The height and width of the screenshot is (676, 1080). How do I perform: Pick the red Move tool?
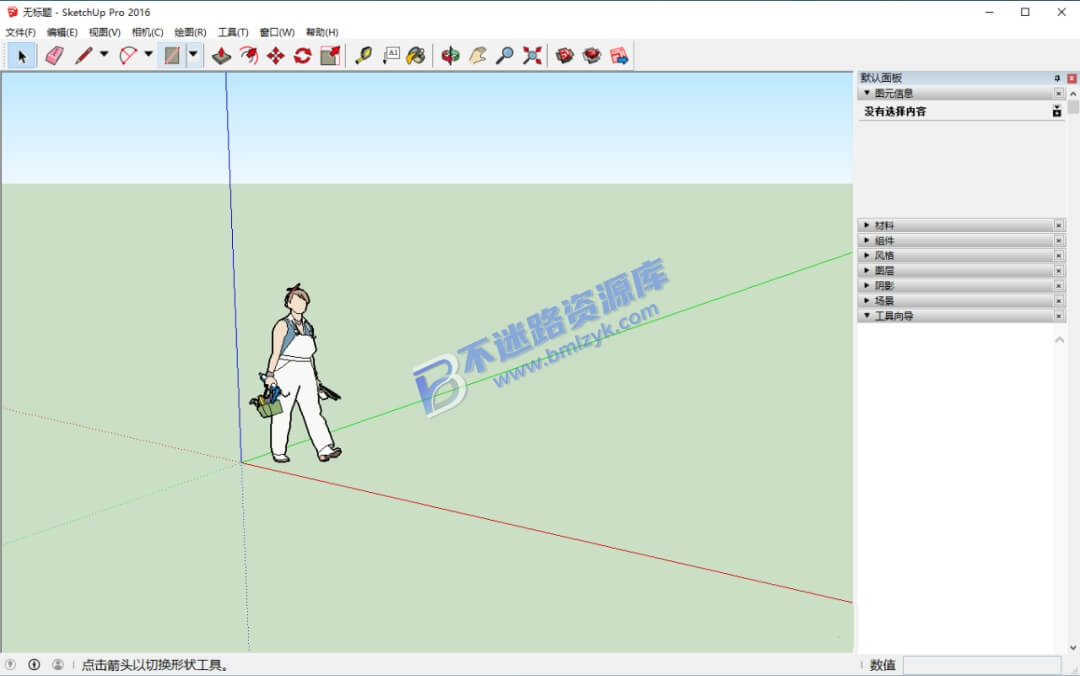(x=276, y=56)
